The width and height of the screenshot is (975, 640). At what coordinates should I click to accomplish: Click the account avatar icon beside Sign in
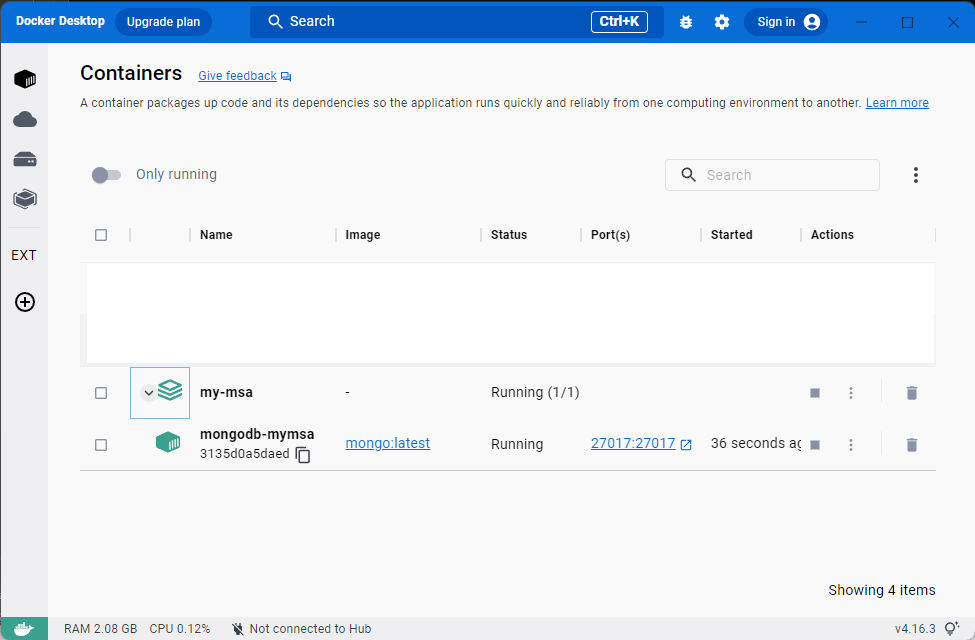coord(812,22)
